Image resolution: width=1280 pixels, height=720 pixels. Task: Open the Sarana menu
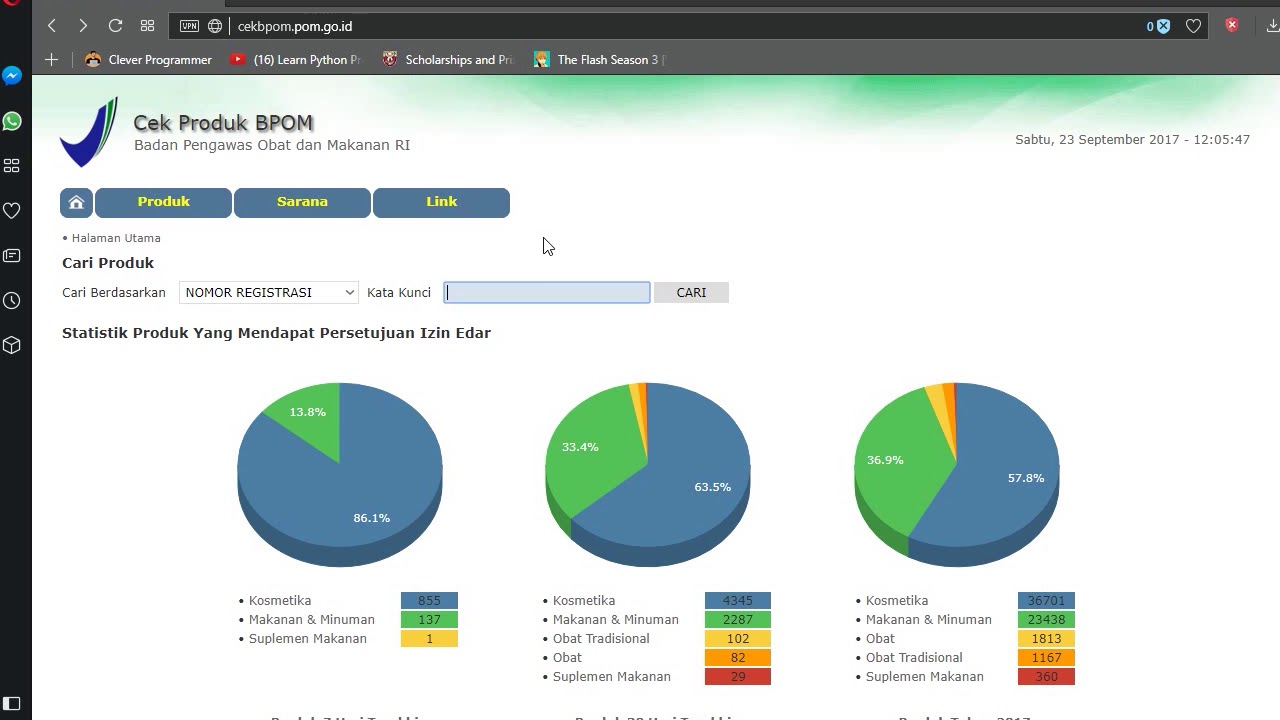[302, 202]
